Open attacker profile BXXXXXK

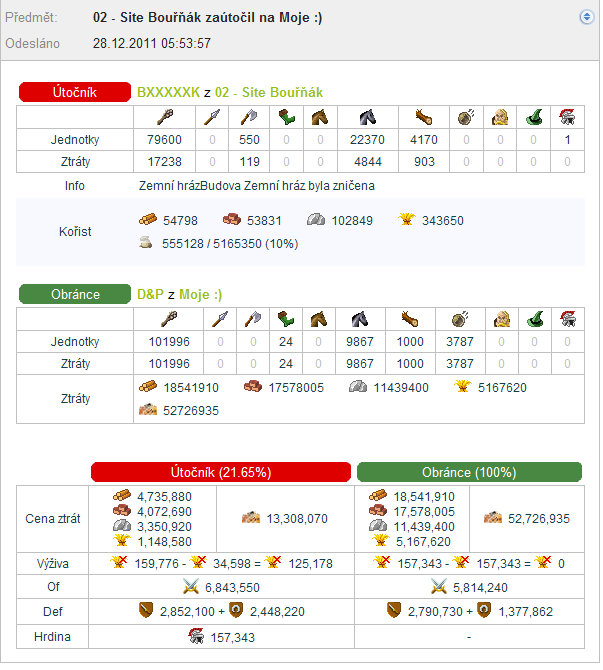tap(168, 92)
